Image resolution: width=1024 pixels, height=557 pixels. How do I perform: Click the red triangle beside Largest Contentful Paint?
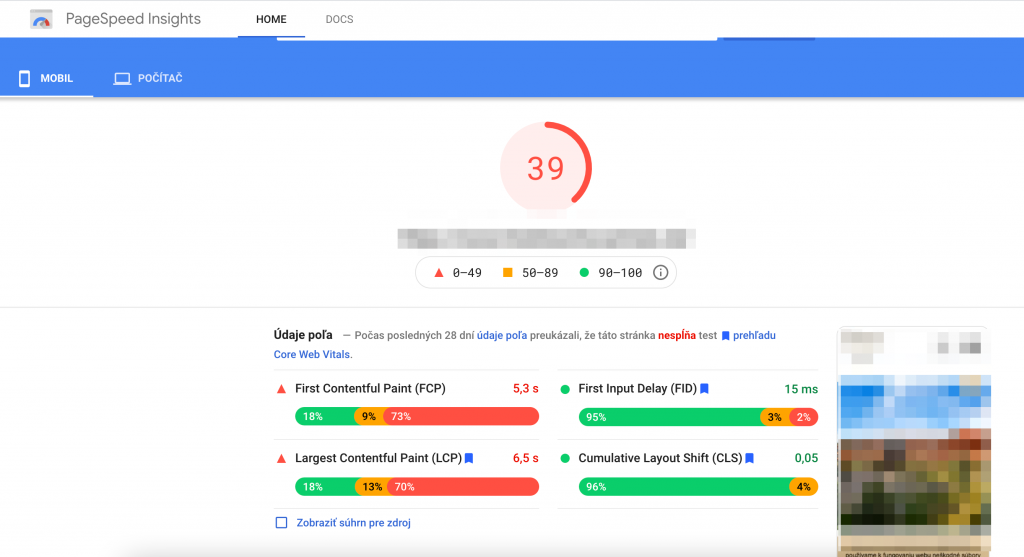pyautogui.click(x=281, y=459)
